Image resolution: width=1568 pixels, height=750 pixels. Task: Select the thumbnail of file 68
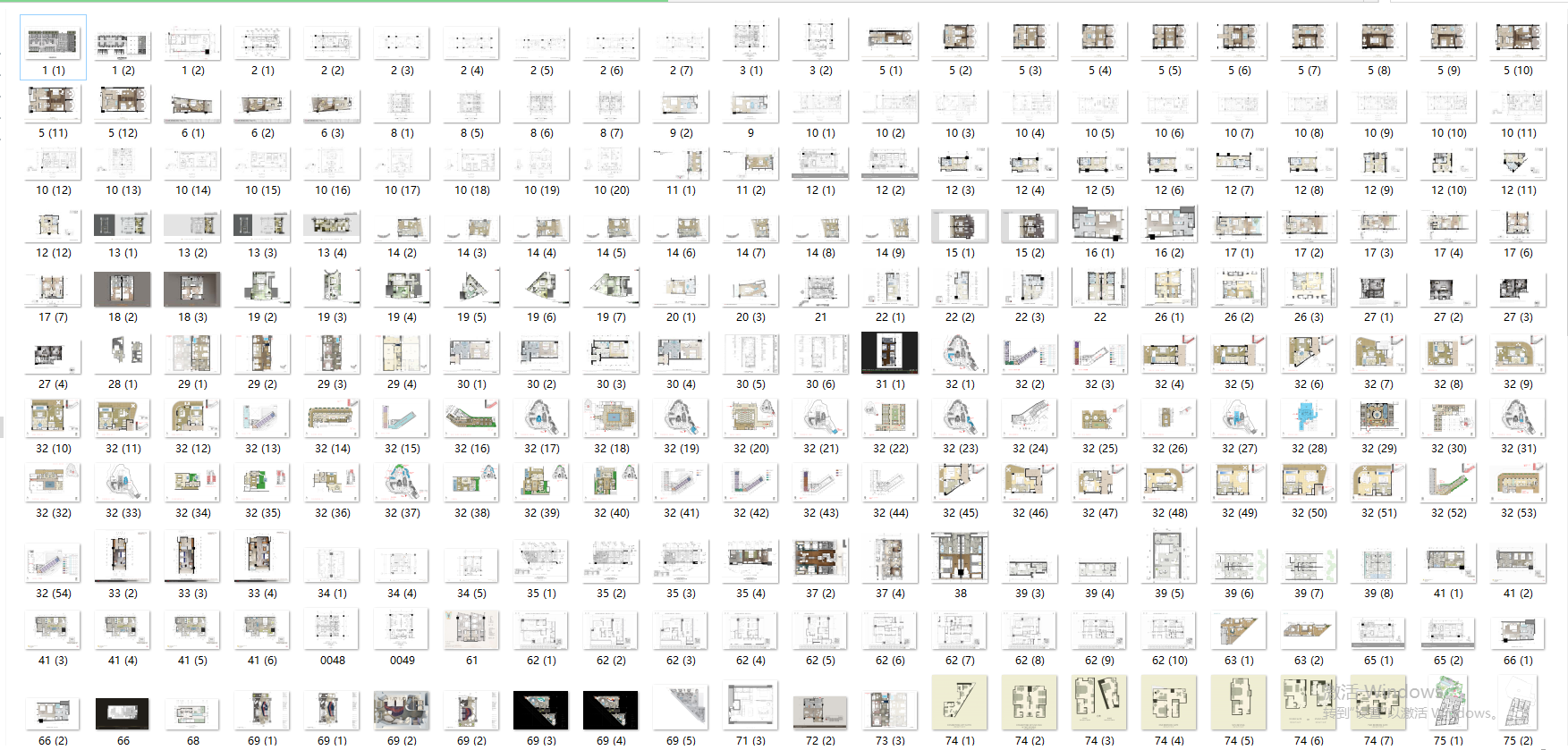coord(192,713)
